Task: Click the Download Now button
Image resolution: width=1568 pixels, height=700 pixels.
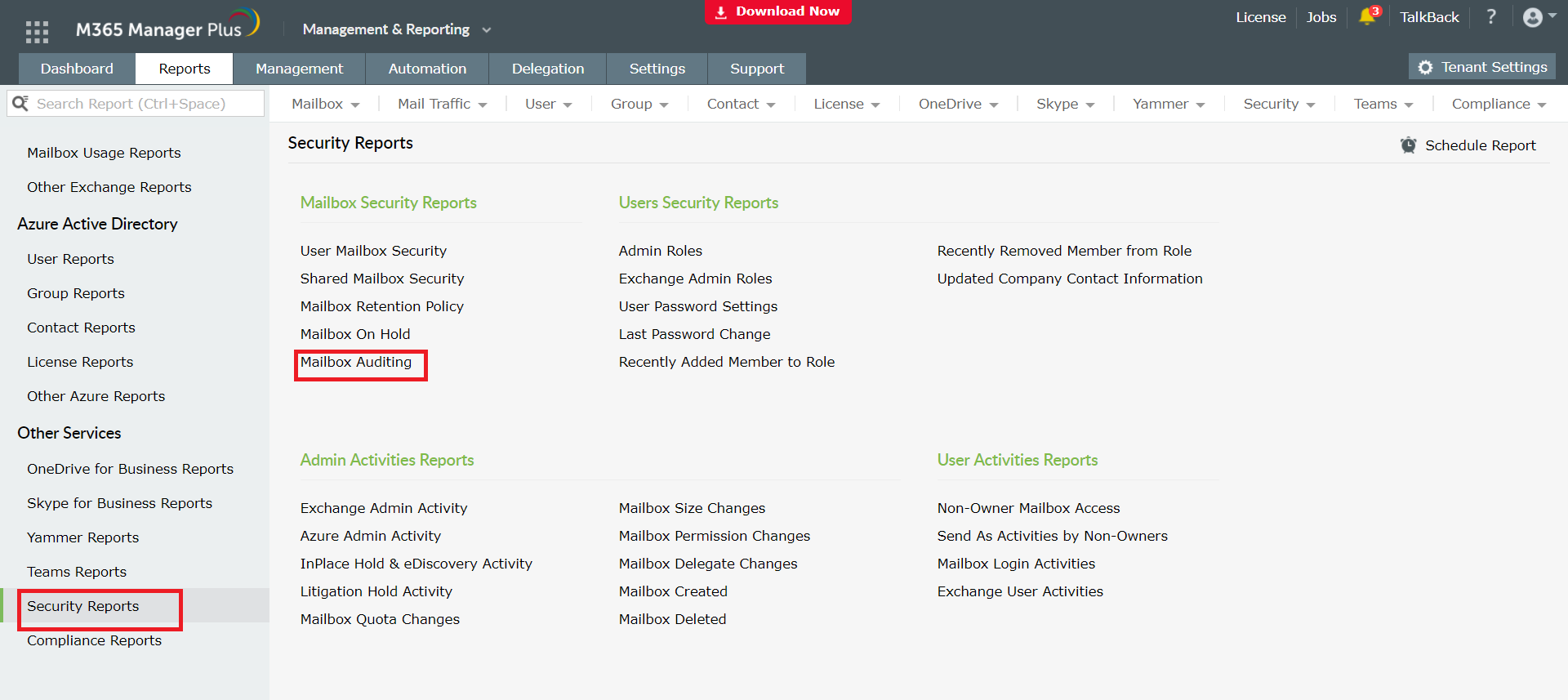Action: coord(778,11)
